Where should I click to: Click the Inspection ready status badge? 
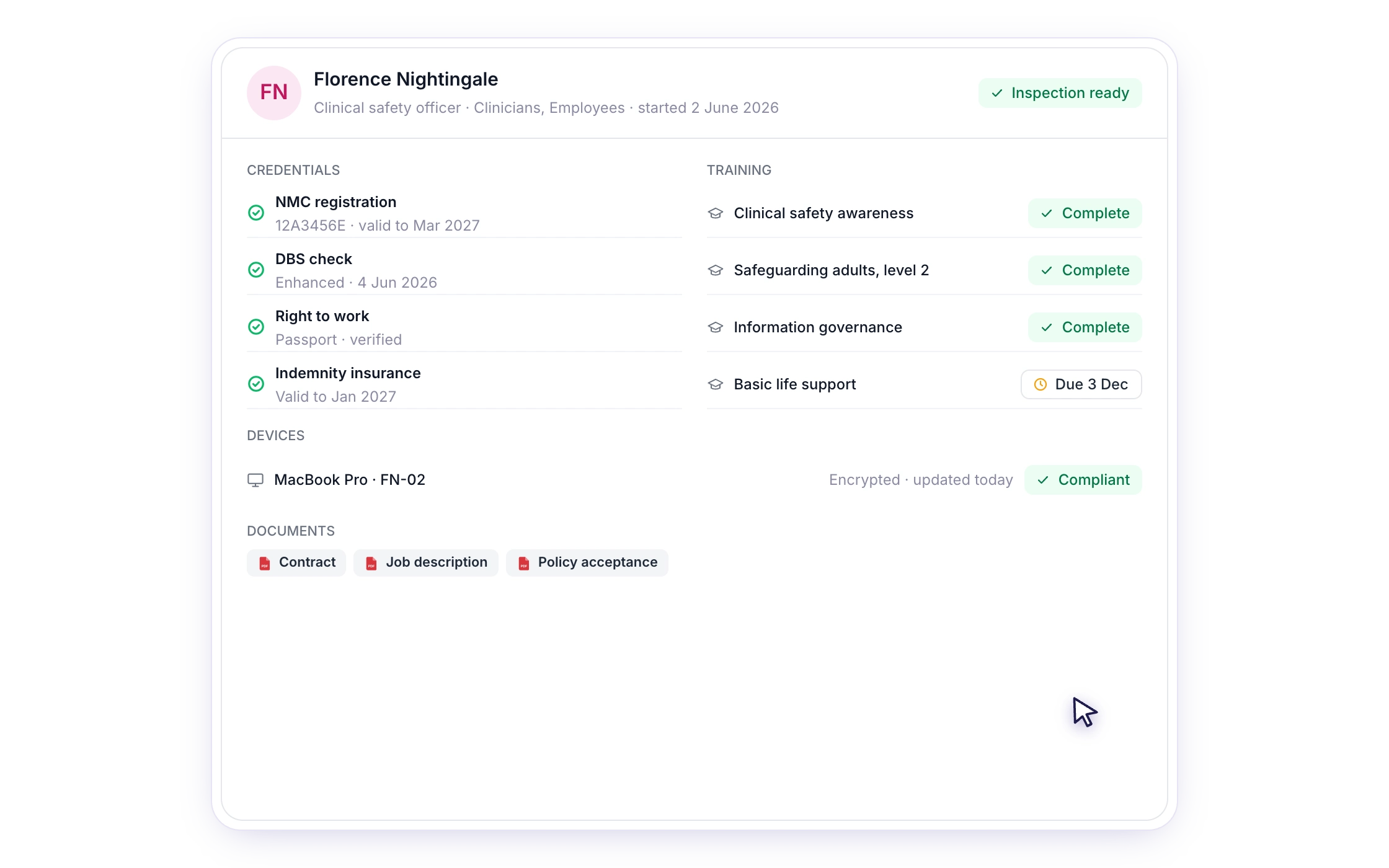1060,93
